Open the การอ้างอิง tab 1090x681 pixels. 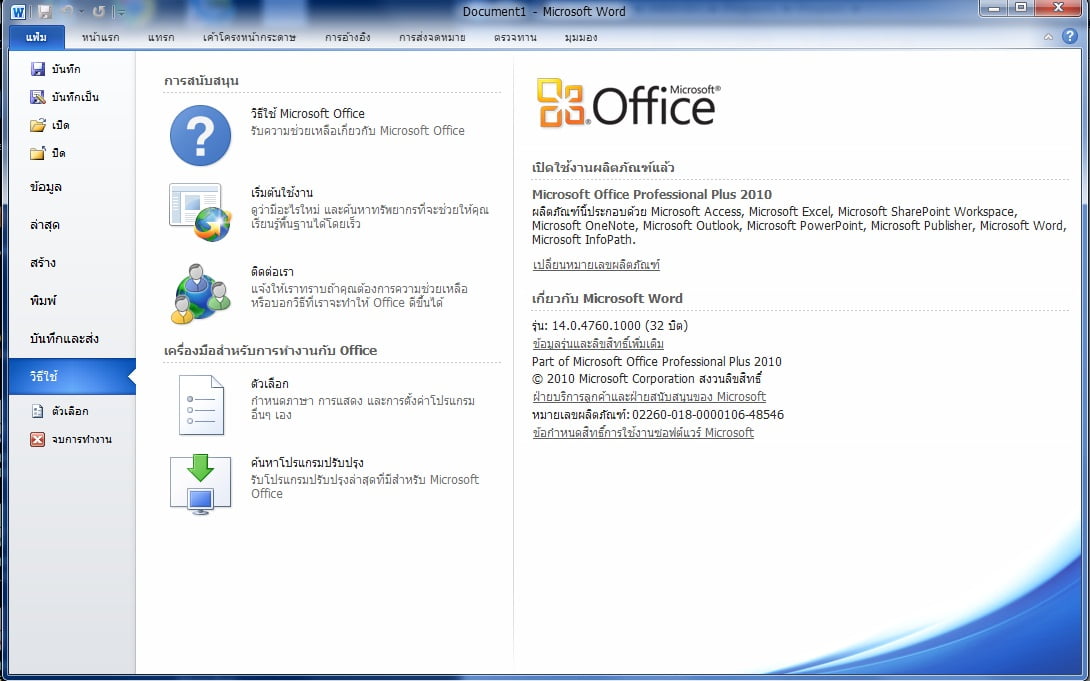[x=348, y=38]
